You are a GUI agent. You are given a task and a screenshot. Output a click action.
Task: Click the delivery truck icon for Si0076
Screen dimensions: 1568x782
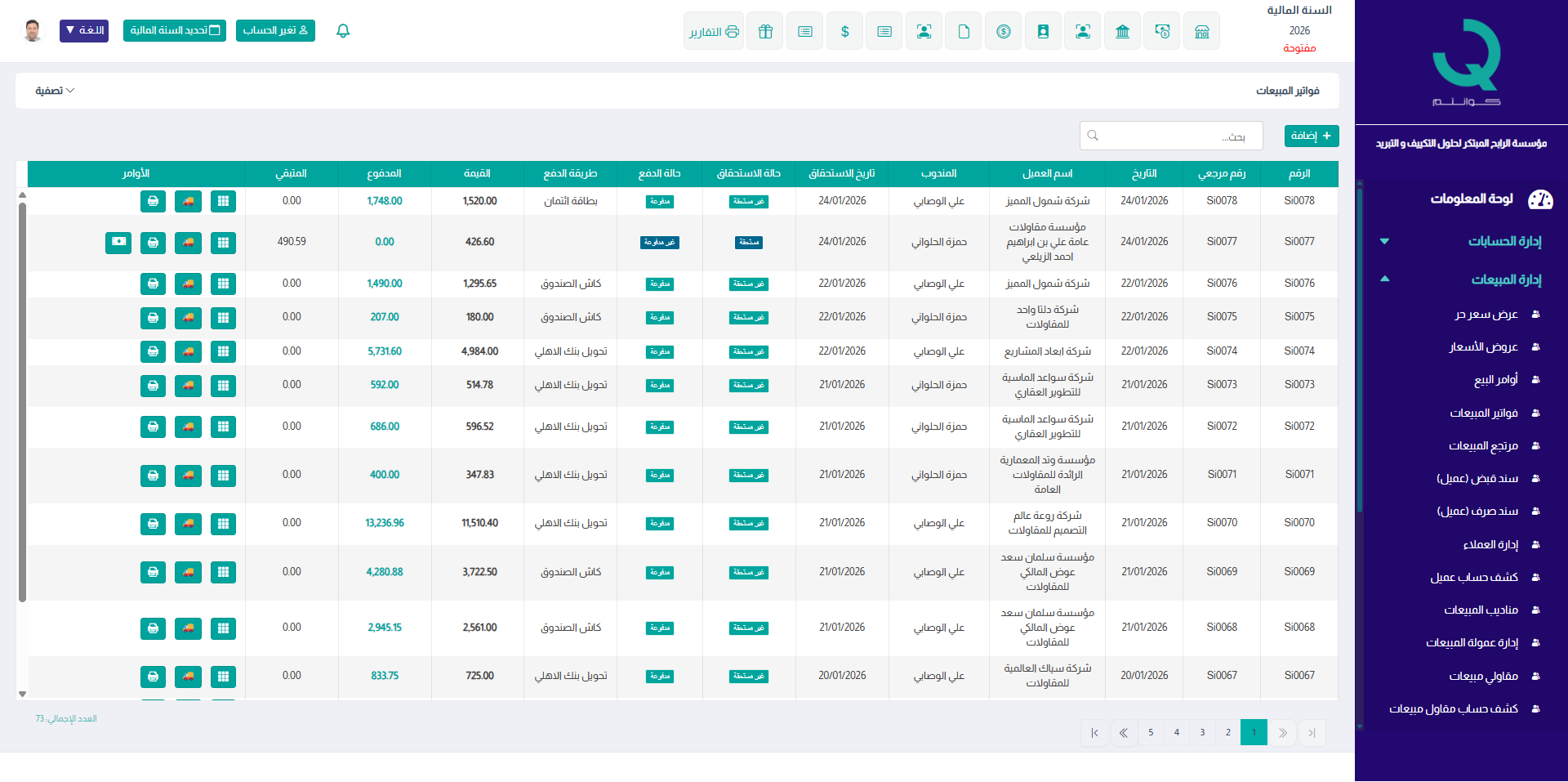pyautogui.click(x=188, y=284)
